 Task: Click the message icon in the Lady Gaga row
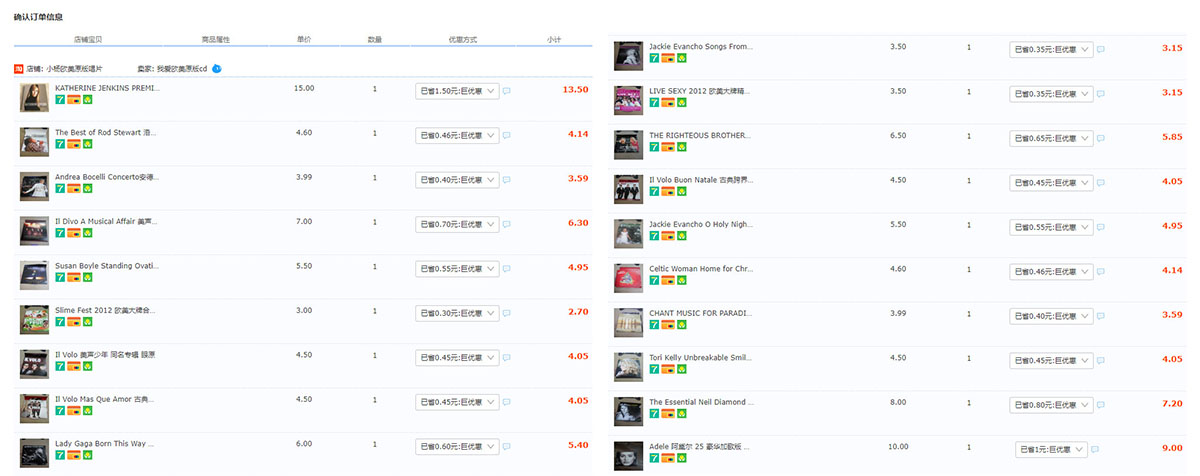[x=507, y=447]
